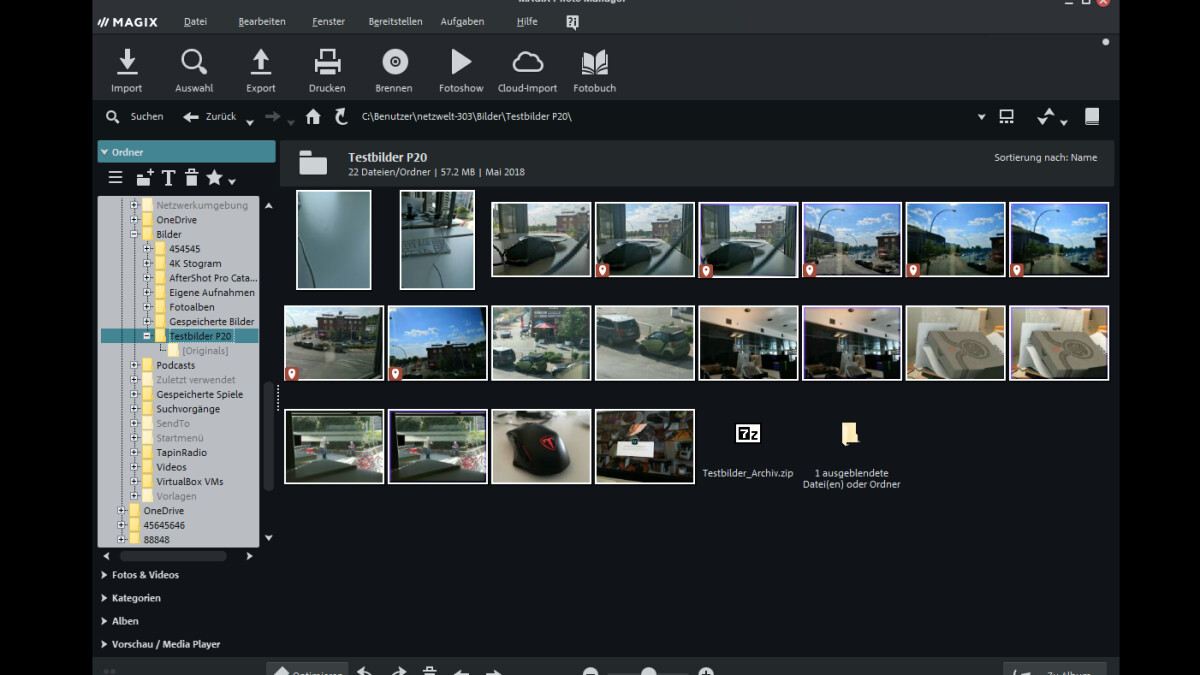Click Sortierung nach: Name

(x=1045, y=158)
